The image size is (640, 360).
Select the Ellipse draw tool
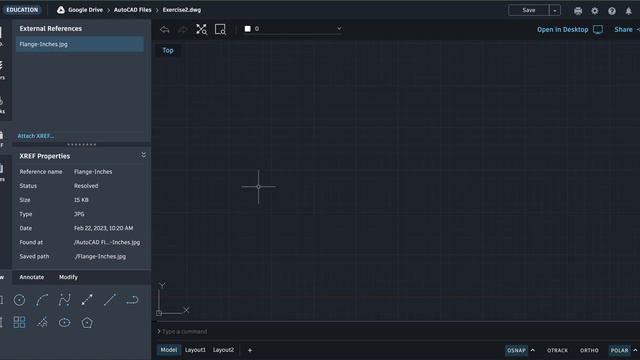64,322
